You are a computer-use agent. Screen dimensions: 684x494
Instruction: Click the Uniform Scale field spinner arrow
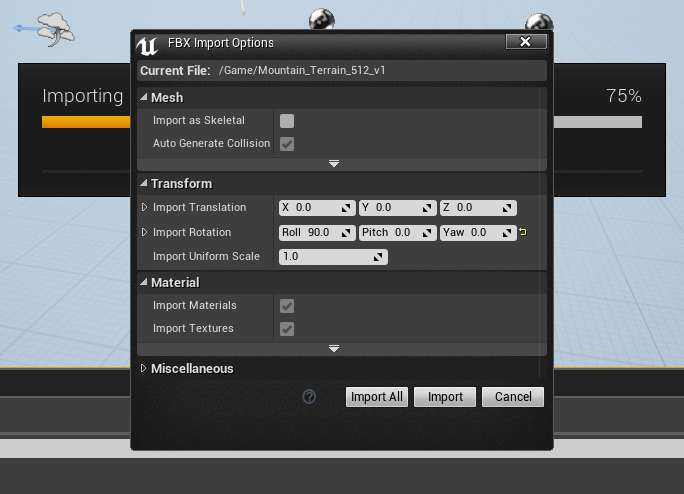(378, 257)
